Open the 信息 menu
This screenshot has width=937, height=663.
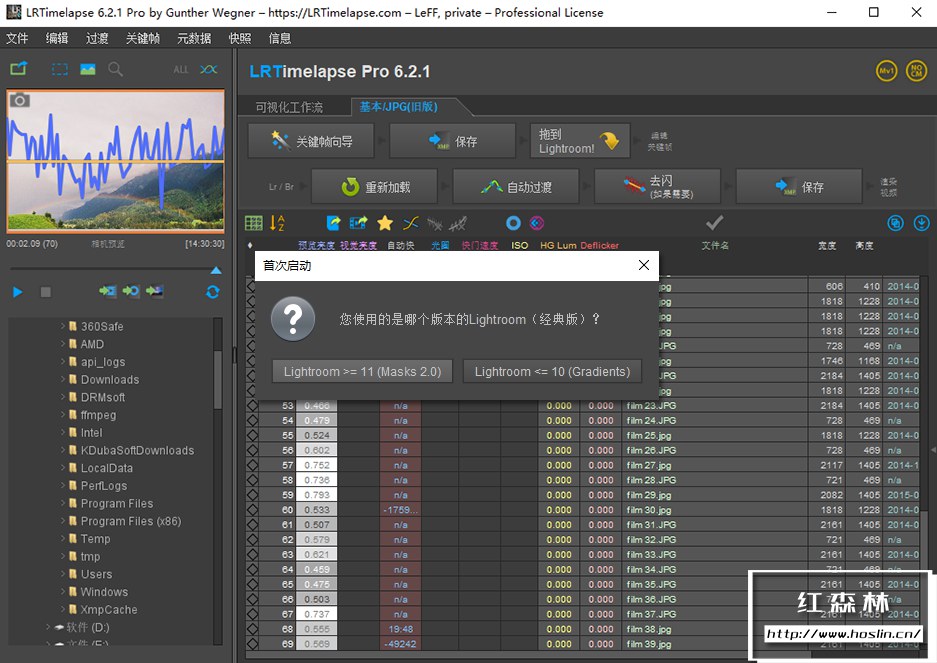280,38
